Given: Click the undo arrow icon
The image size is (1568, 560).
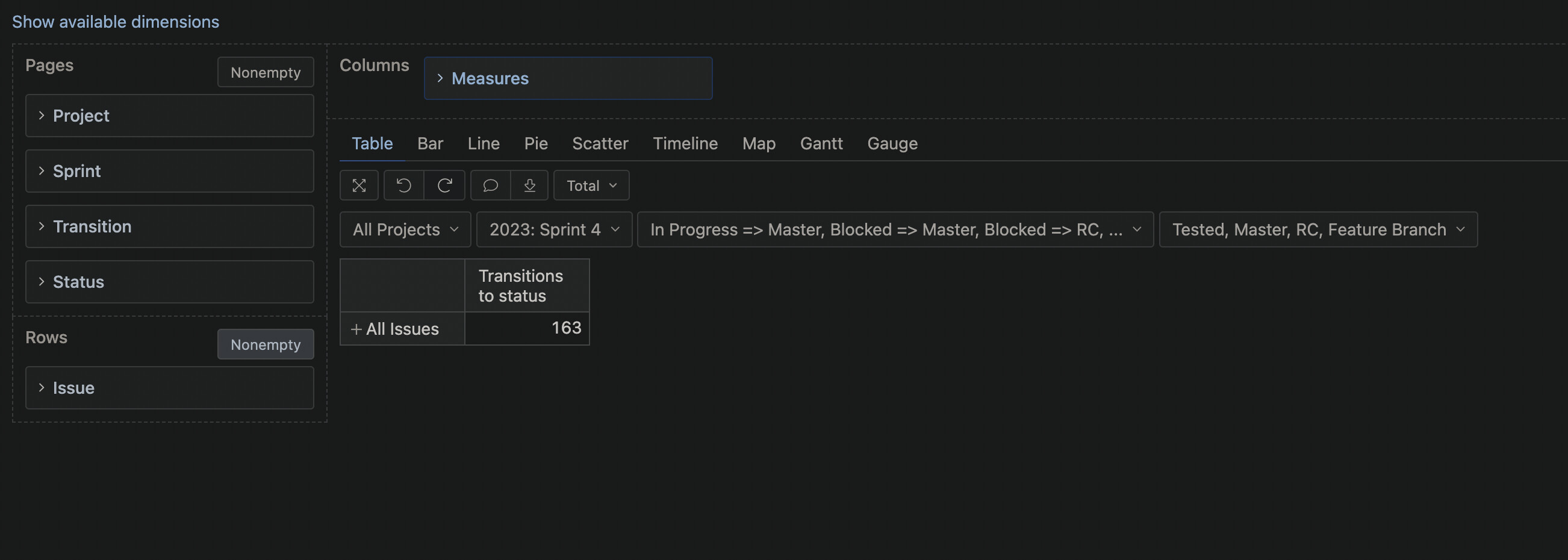Looking at the screenshot, I should 403,185.
